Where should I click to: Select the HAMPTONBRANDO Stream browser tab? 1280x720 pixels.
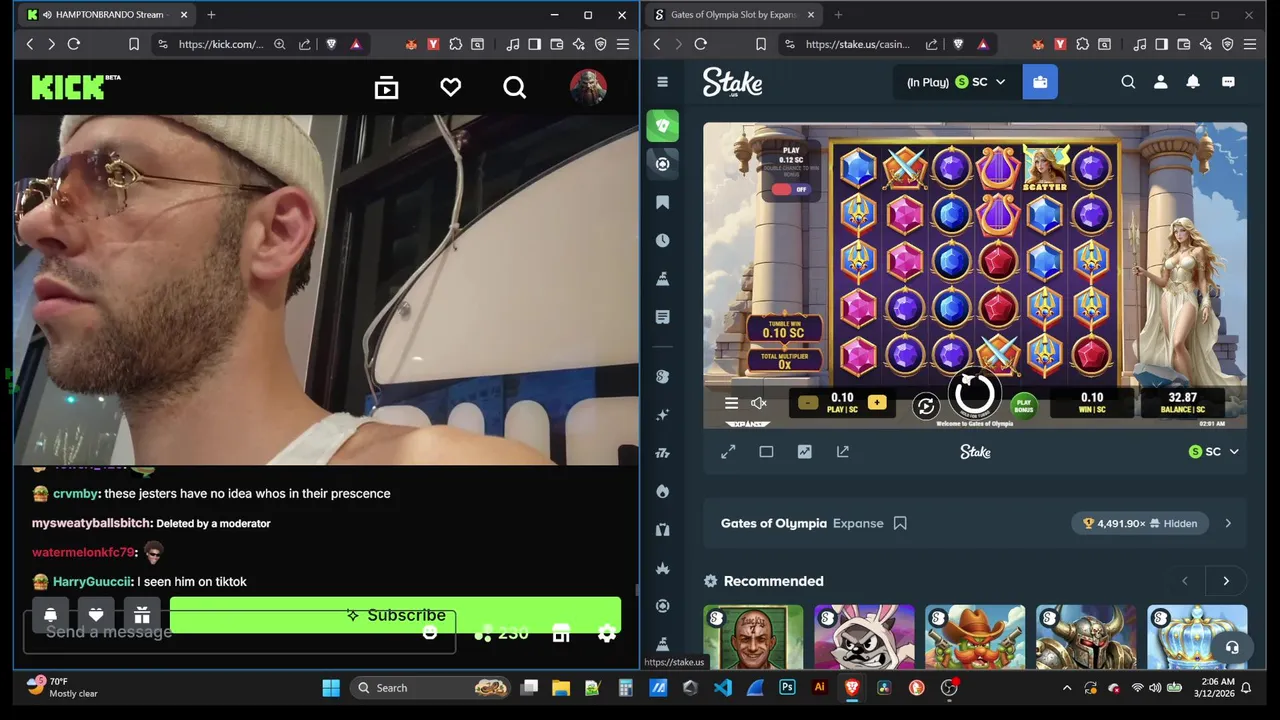tap(108, 15)
